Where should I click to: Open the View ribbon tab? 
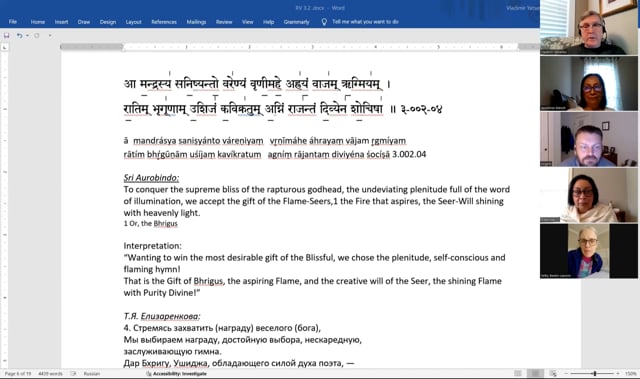point(247,22)
